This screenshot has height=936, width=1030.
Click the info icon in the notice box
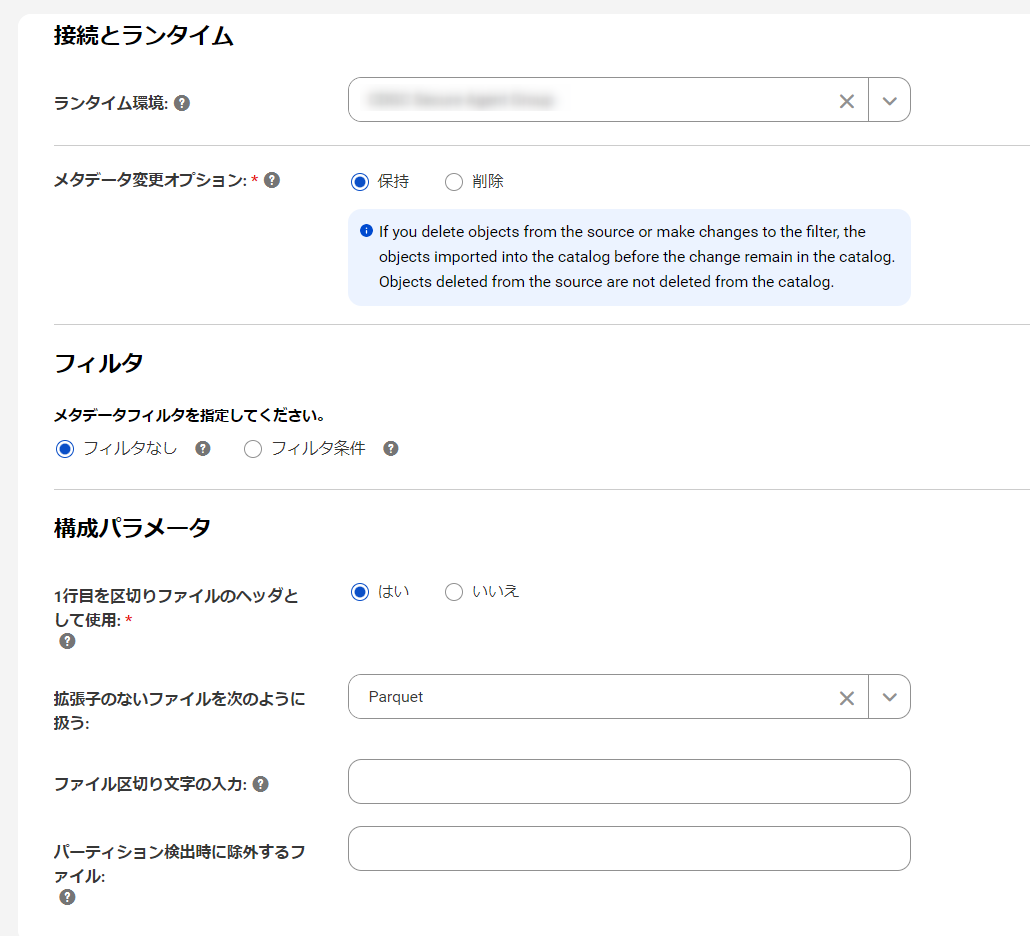pos(367,231)
